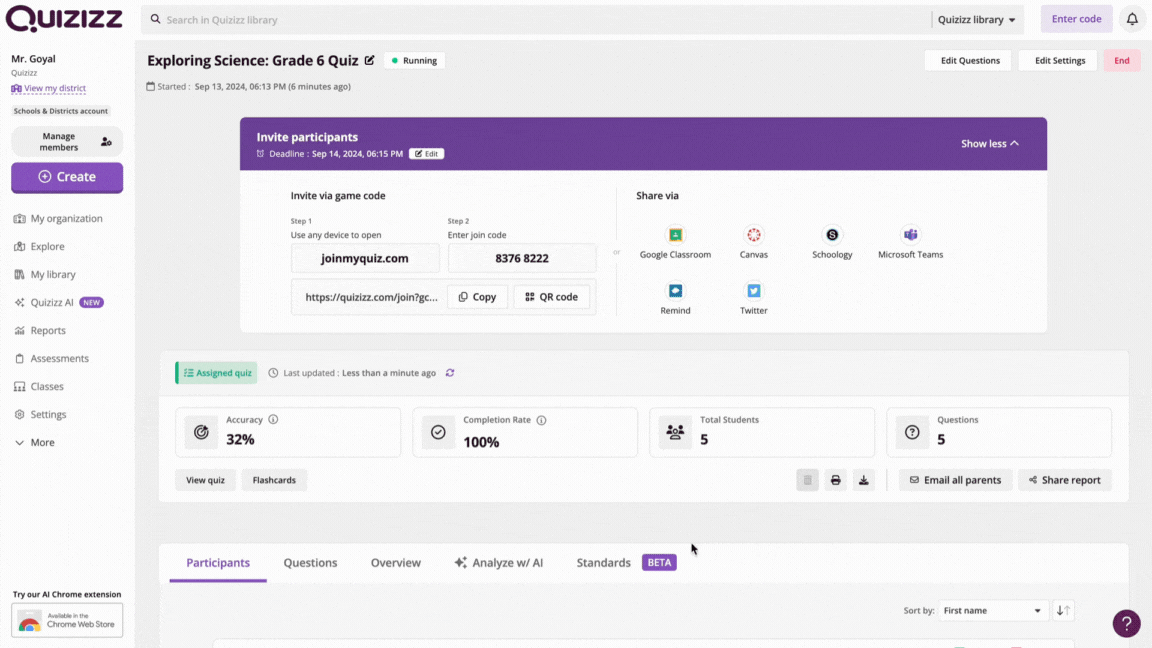The height and width of the screenshot is (648, 1152).
Task: Open the Sort by First name dropdown
Action: point(992,611)
